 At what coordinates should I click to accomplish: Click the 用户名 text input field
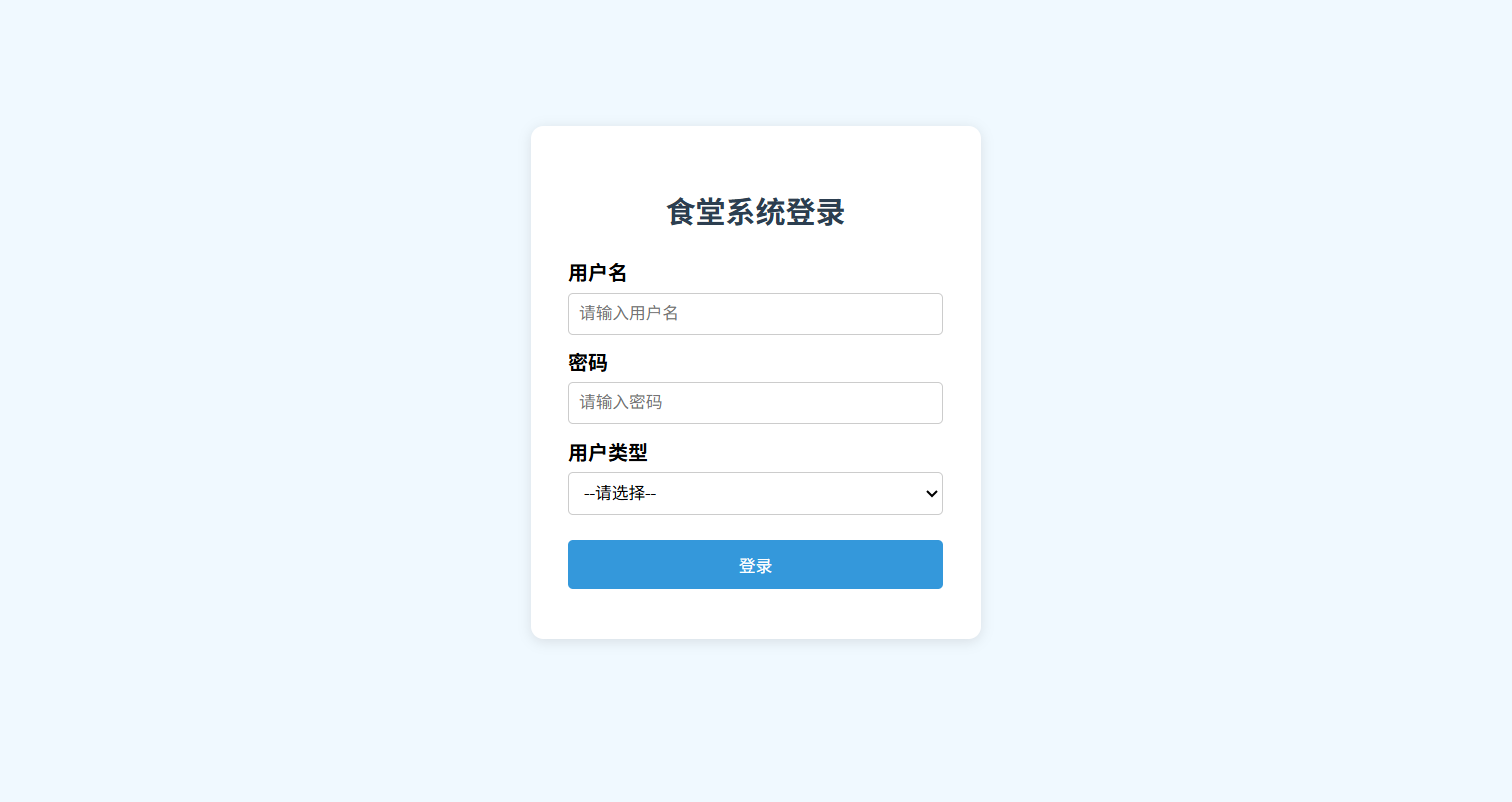[755, 314]
